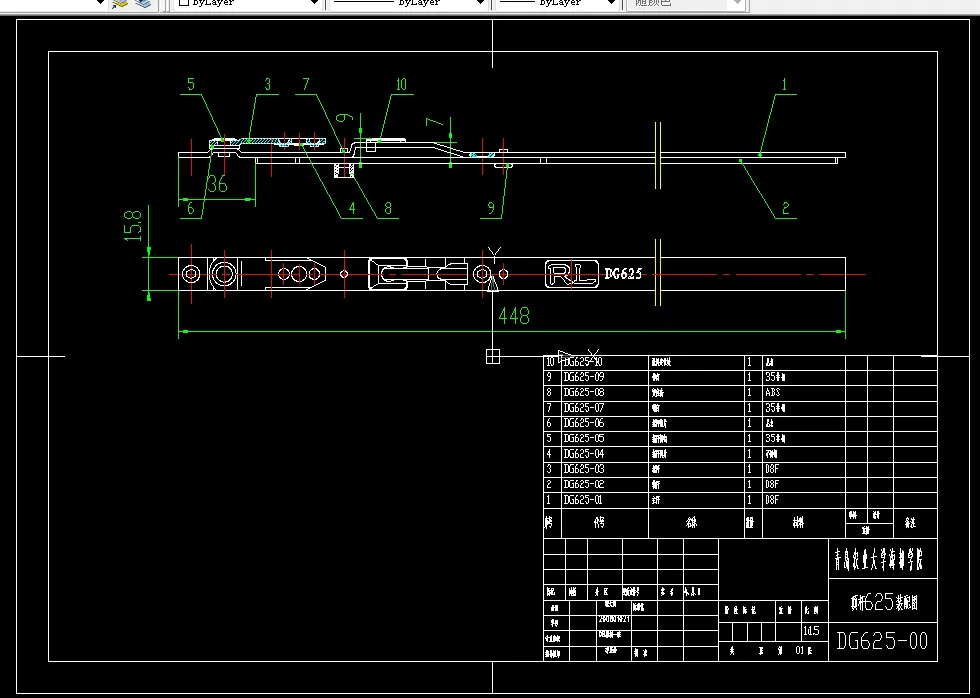Screen dimensions: 980x698
Task: Select balloon number 5 label
Action: pyautogui.click(x=191, y=84)
